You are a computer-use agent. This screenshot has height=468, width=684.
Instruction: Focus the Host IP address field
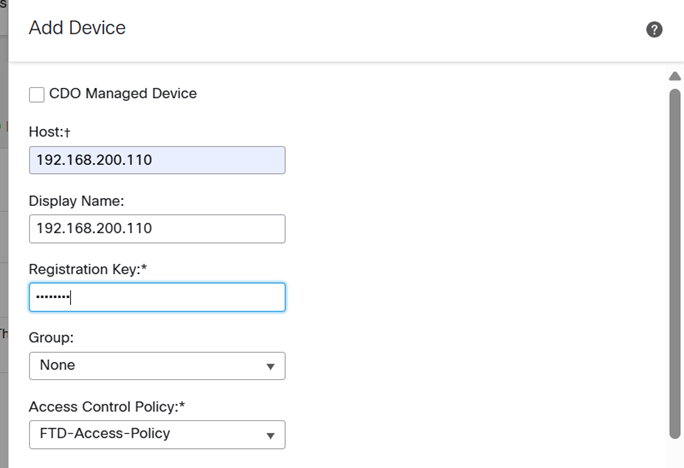(x=157, y=160)
